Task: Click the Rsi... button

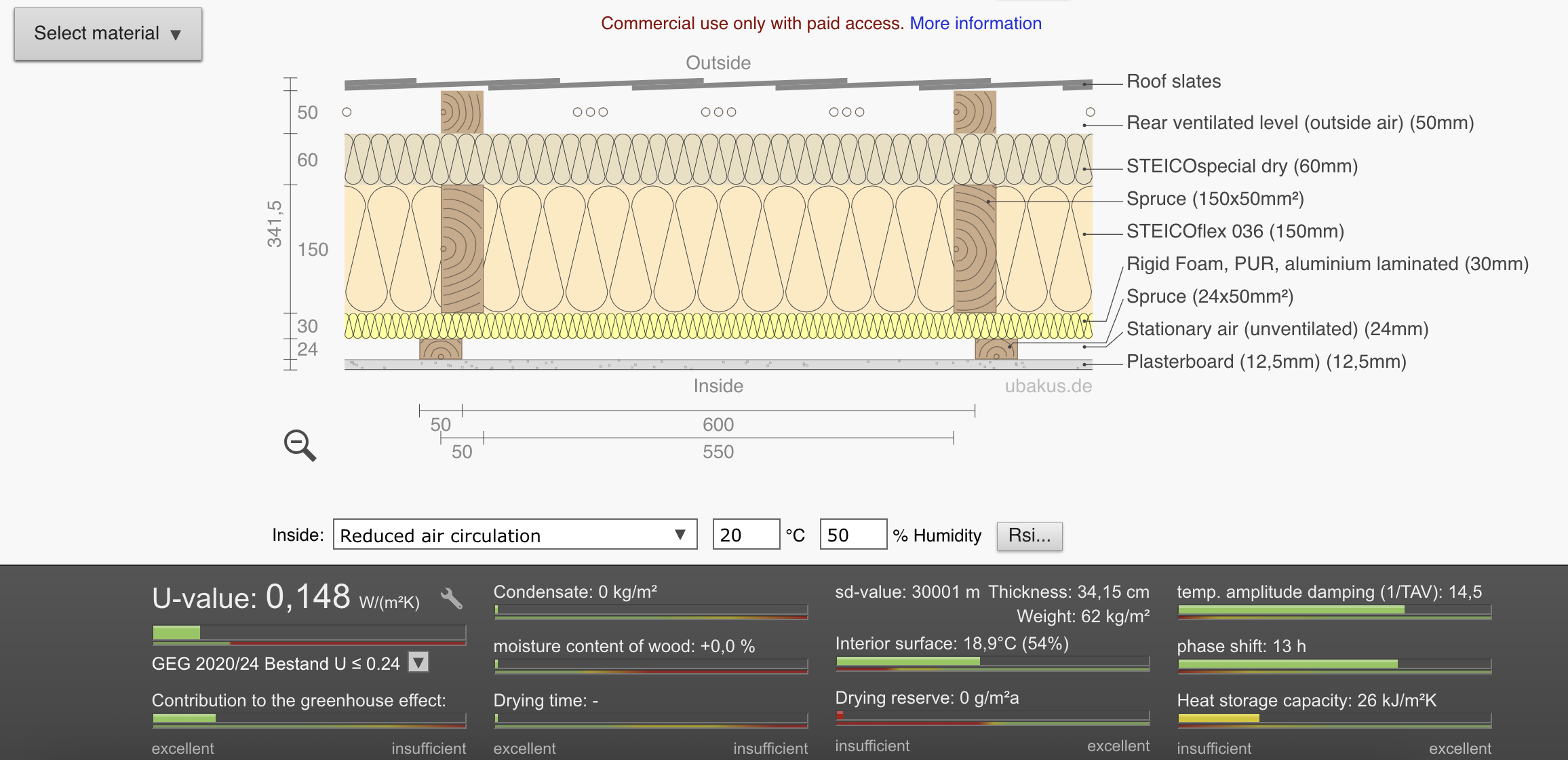Action: (x=1030, y=535)
